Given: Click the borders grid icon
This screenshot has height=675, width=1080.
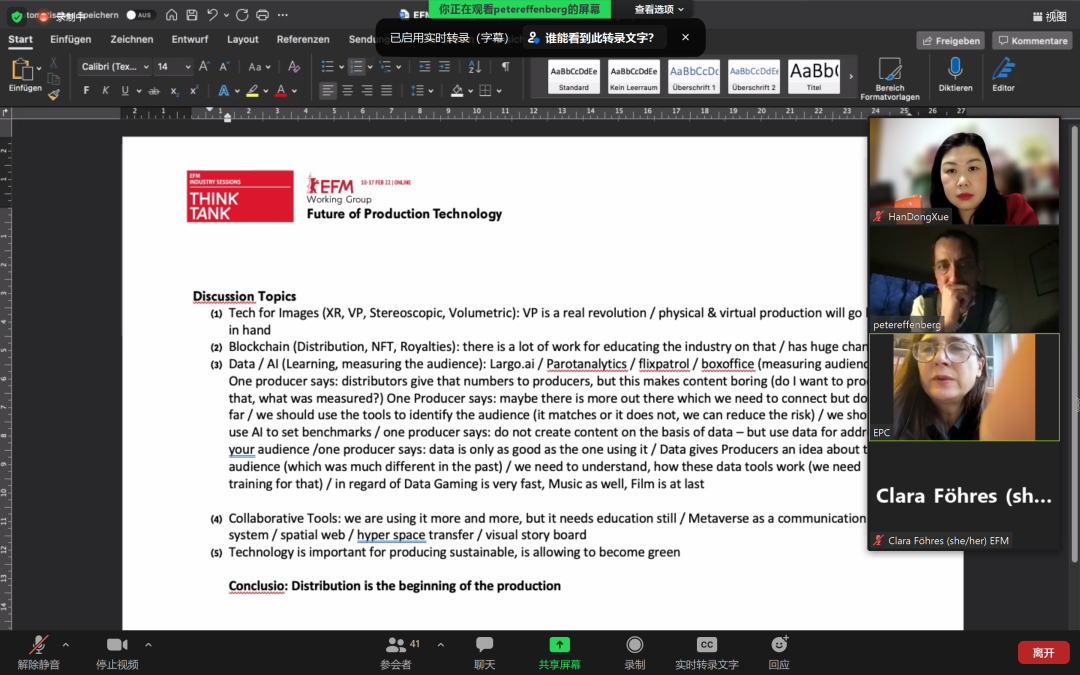Looking at the screenshot, I should 485,90.
